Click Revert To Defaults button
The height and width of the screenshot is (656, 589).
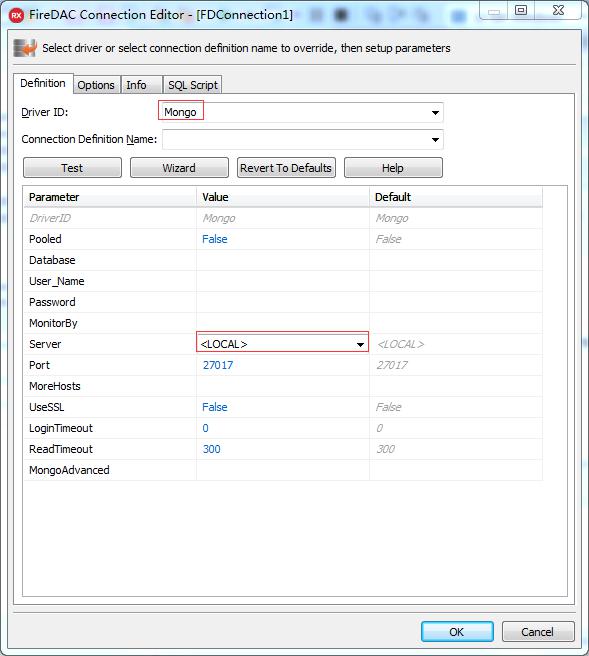(x=286, y=168)
